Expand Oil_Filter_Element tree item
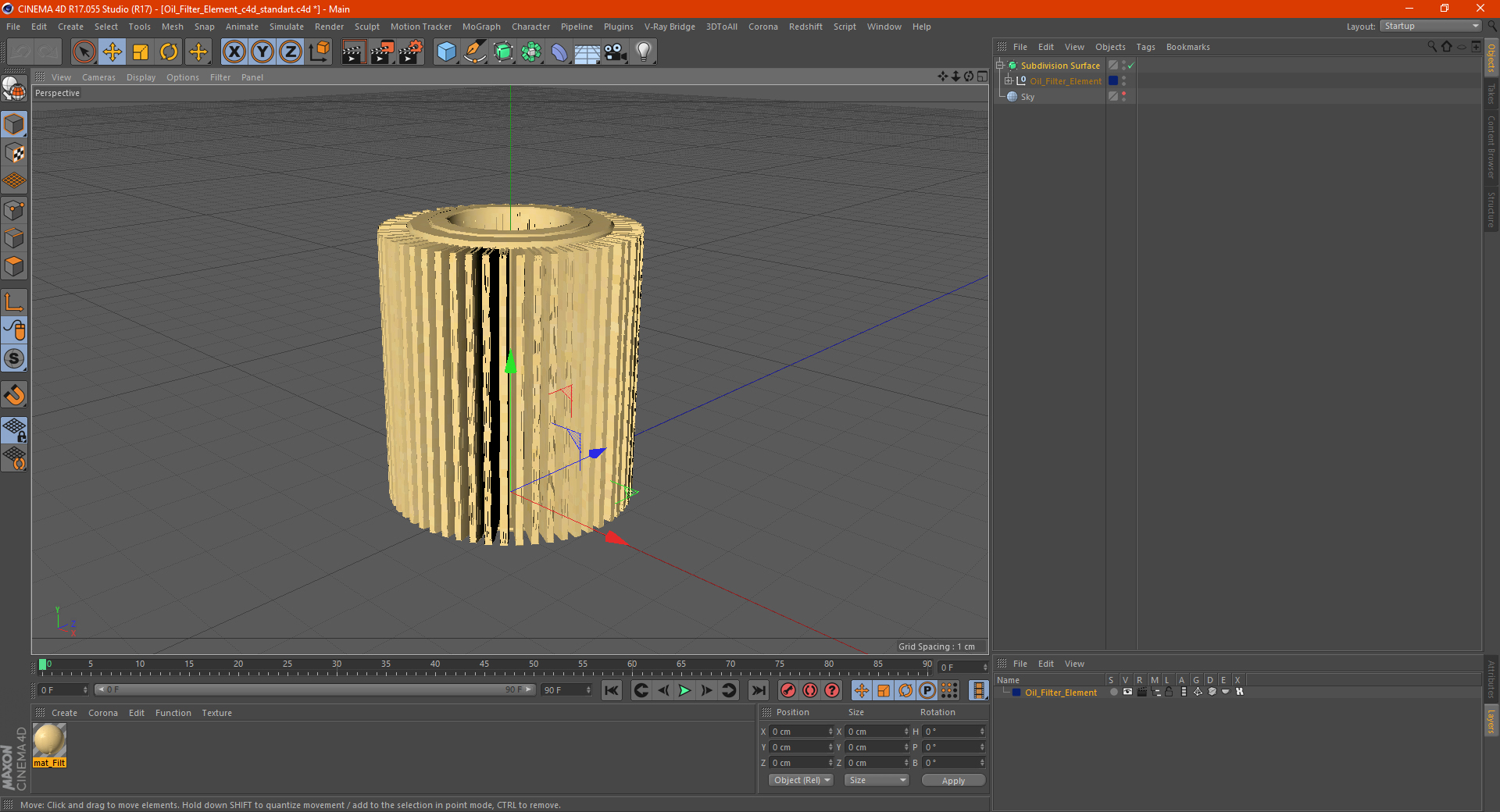The image size is (1500, 812). [1009, 80]
